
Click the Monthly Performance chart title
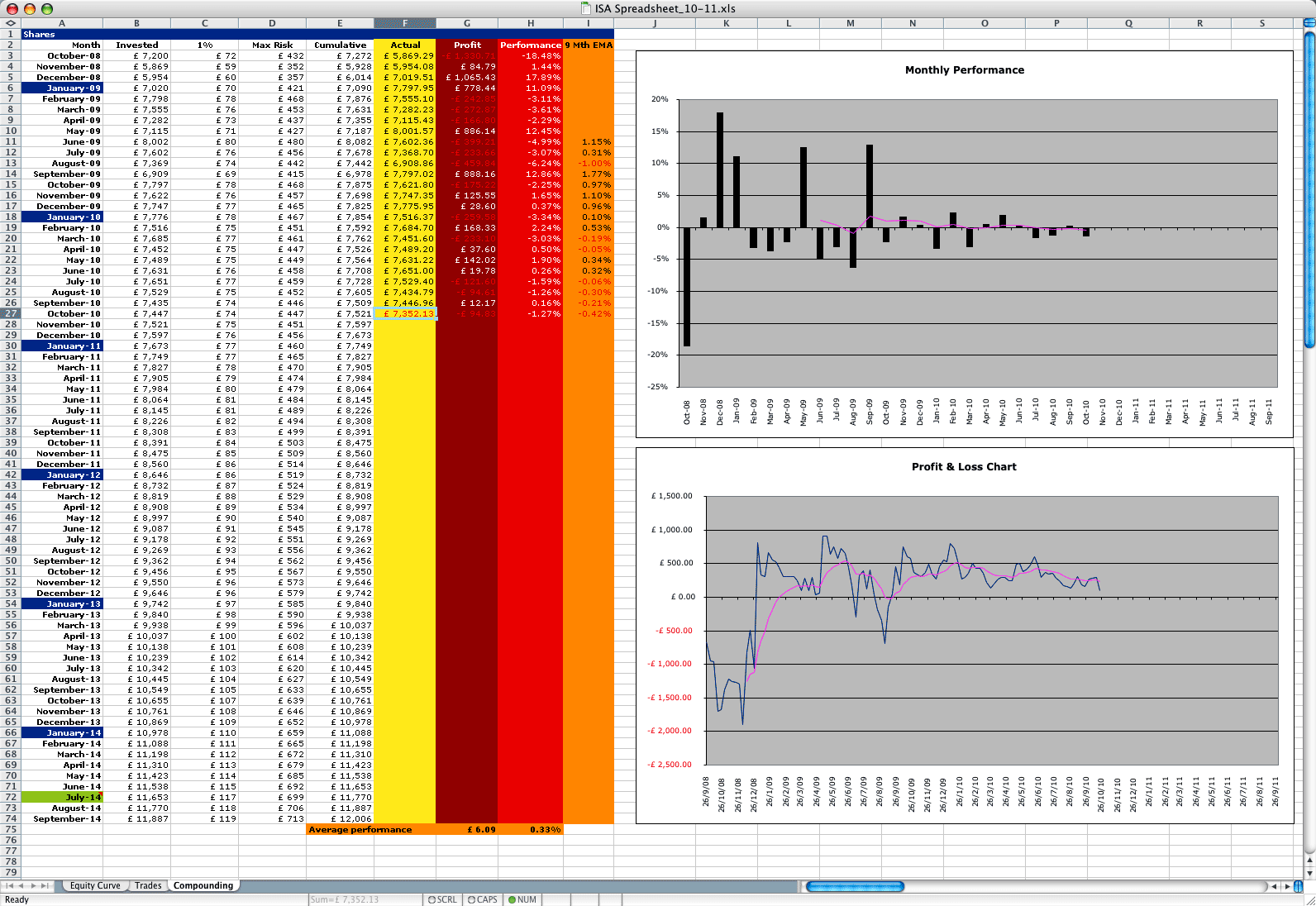964,70
